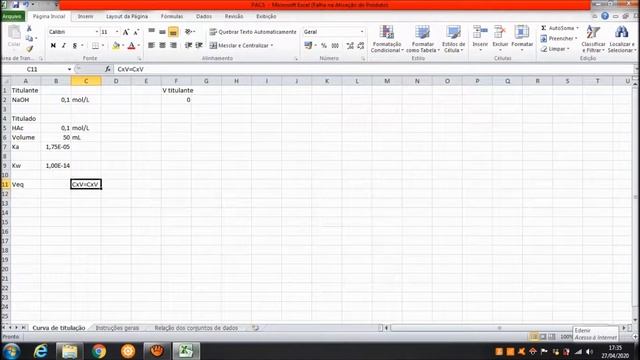Open Internet Explorer from the taskbar
This screenshot has height=360, width=640.
pos(40,351)
